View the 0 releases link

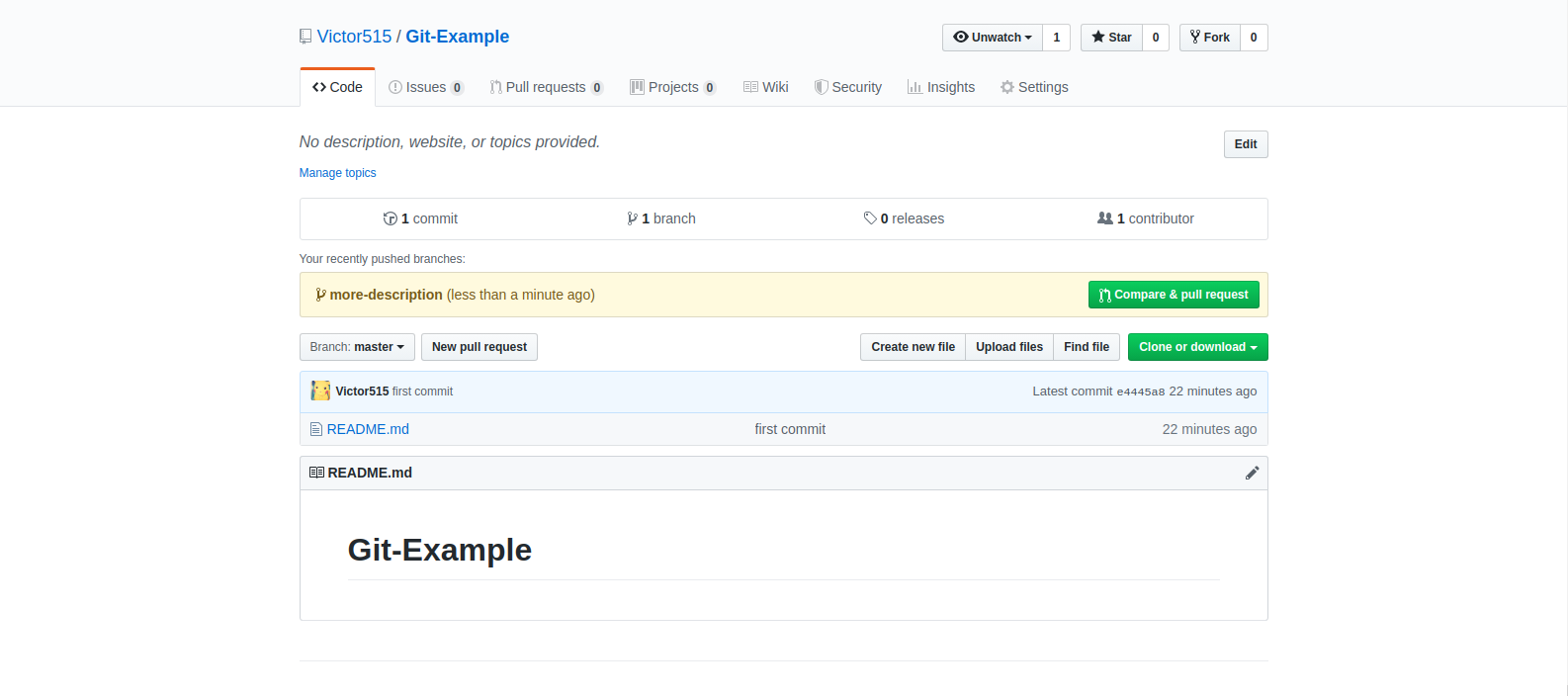coord(904,218)
